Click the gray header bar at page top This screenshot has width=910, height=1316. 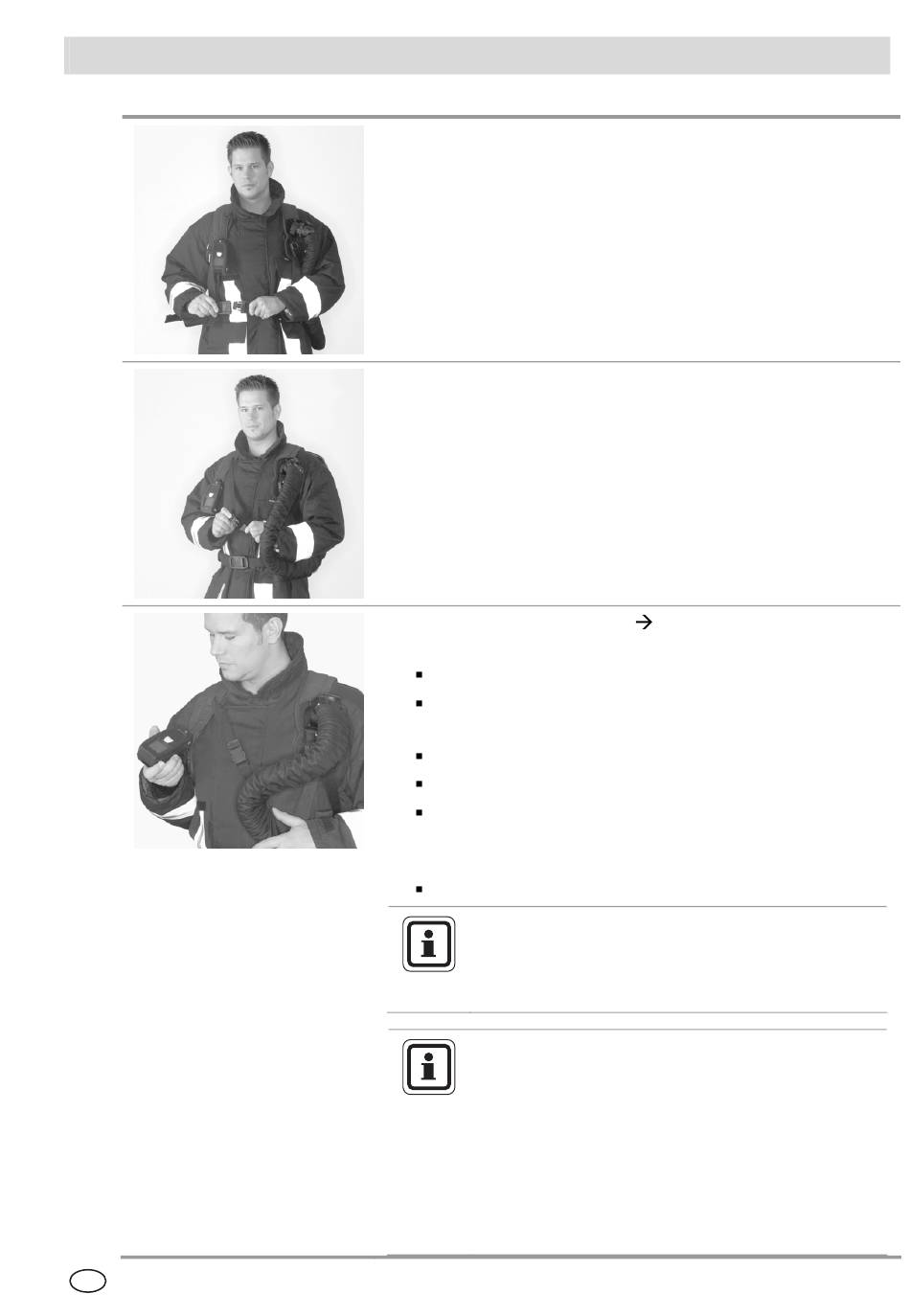476,56
